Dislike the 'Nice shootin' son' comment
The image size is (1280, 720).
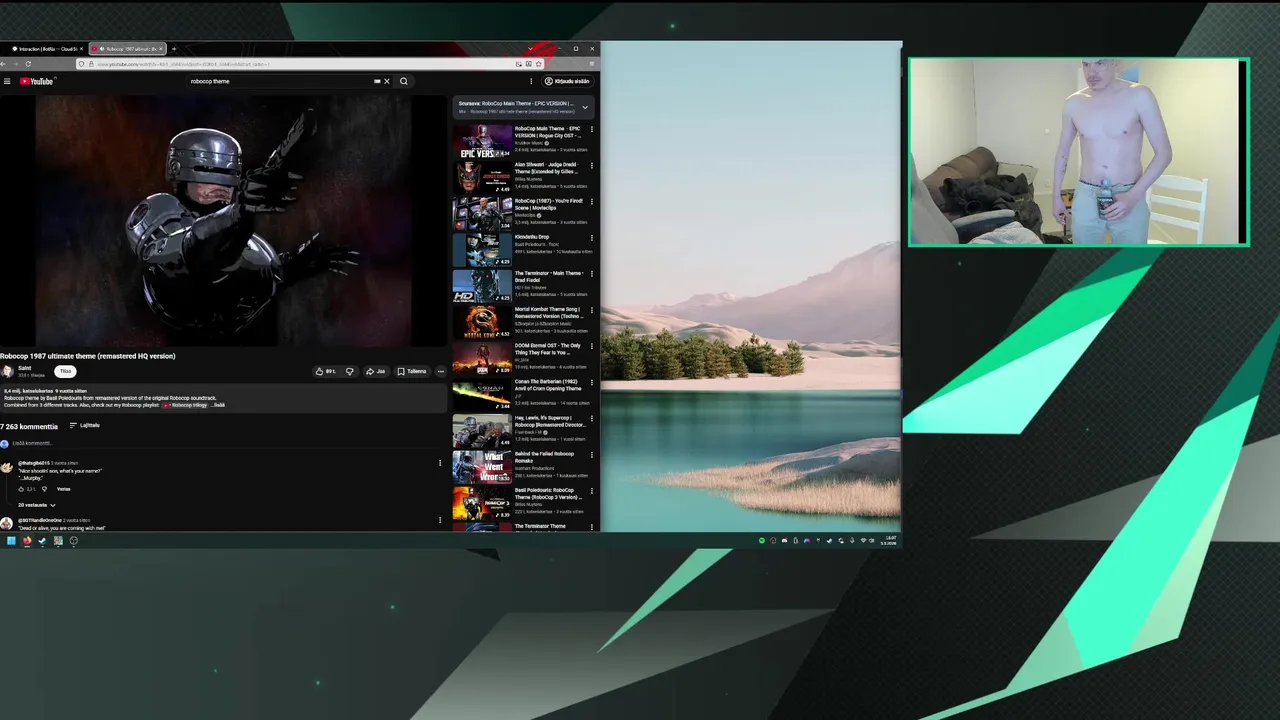44,489
